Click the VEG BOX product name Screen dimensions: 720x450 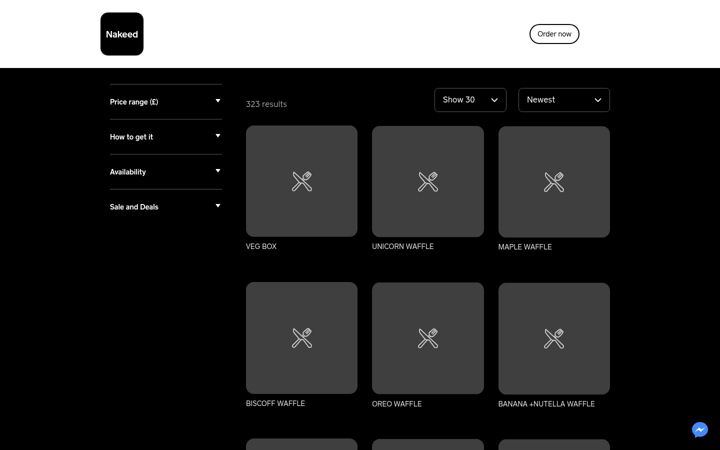(261, 247)
